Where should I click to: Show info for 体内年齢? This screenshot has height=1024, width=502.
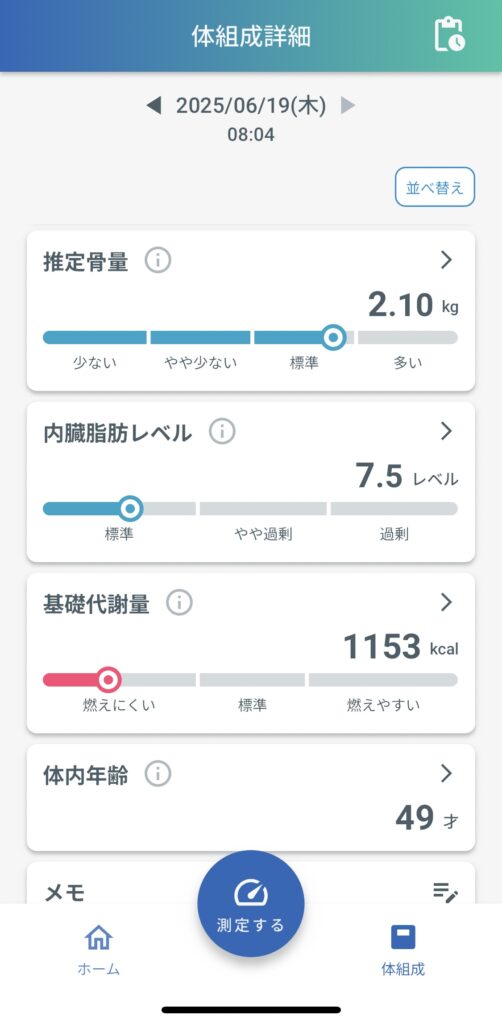[158, 774]
